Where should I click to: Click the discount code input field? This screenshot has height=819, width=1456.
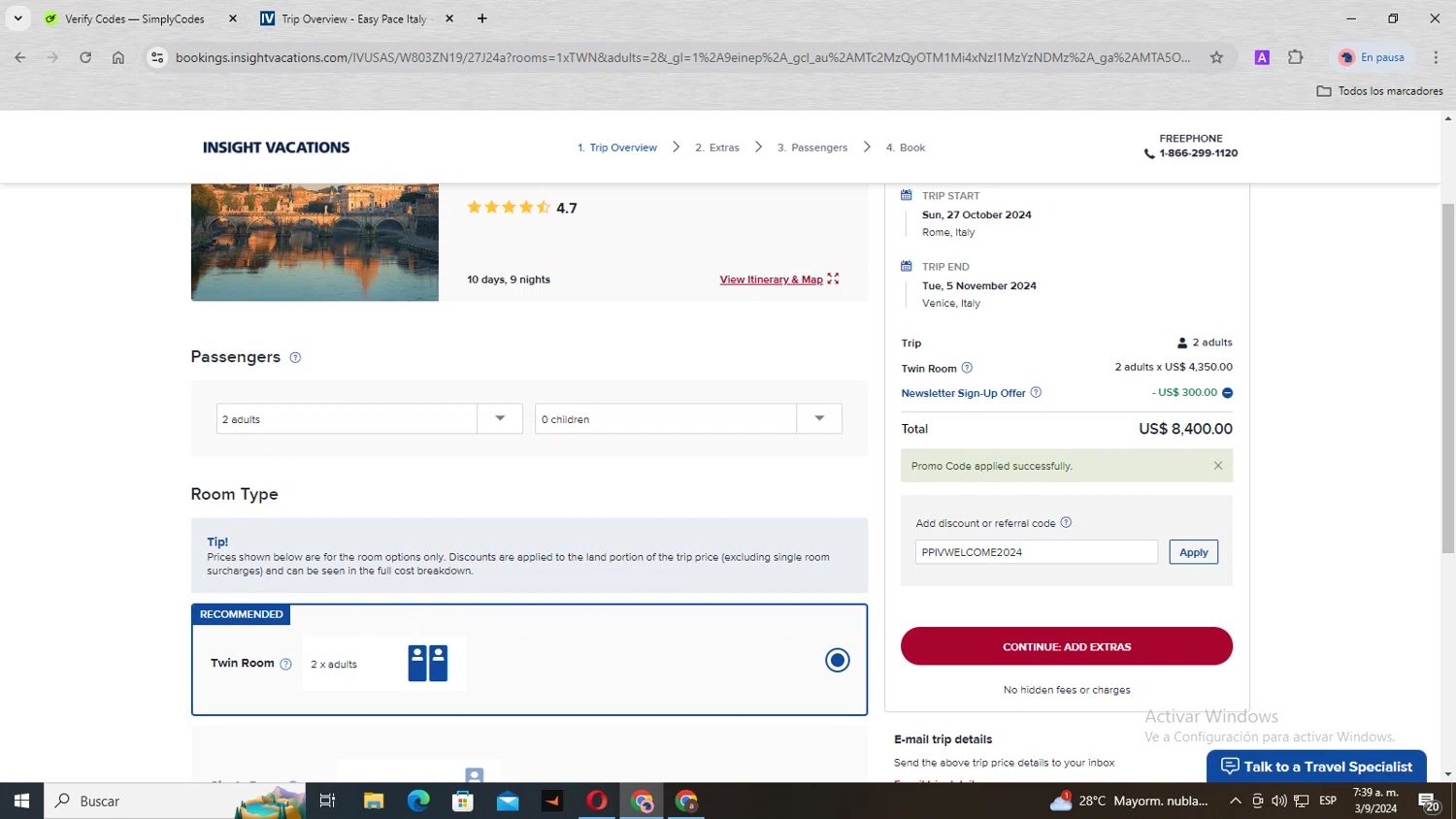[x=1036, y=552]
